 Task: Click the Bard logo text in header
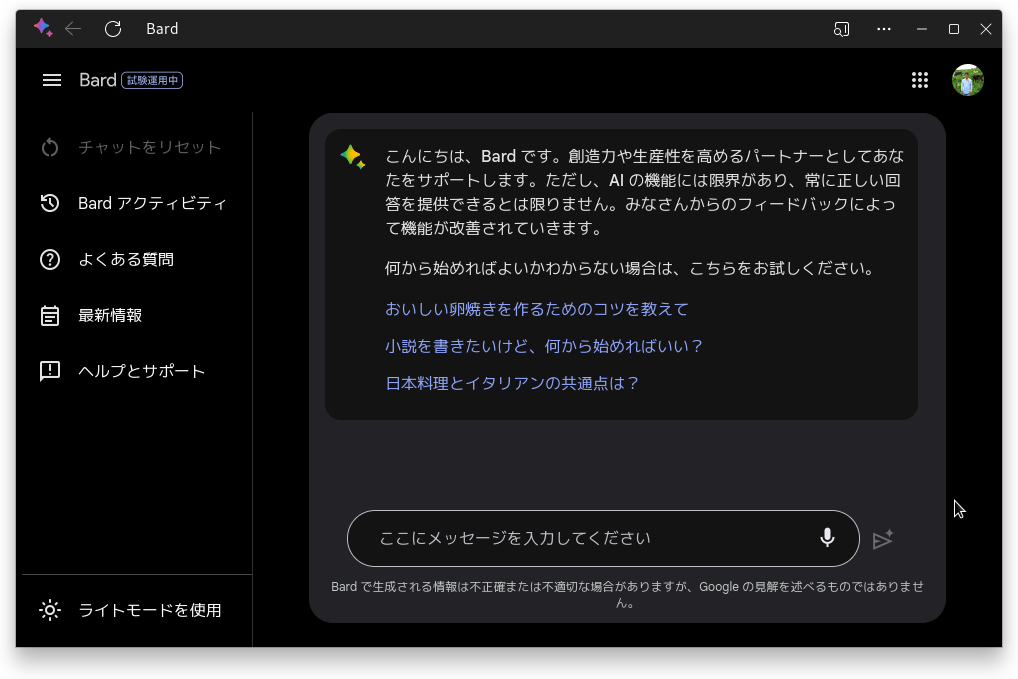pyautogui.click(x=97, y=80)
